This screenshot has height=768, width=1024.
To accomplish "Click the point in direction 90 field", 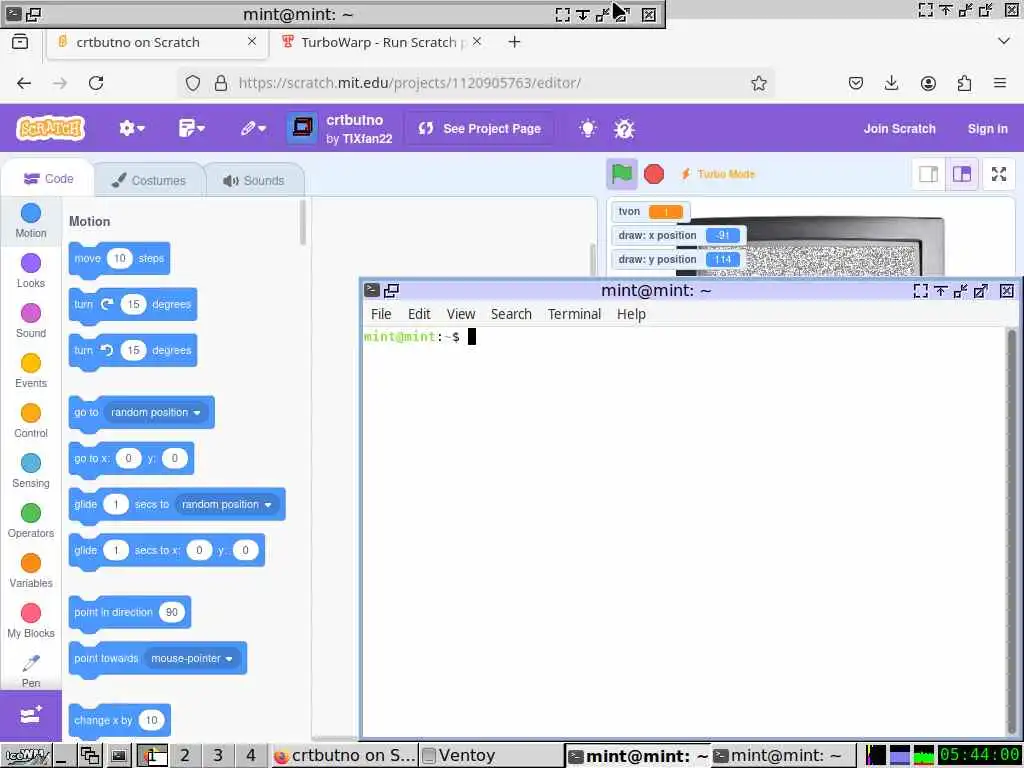I will [172, 612].
